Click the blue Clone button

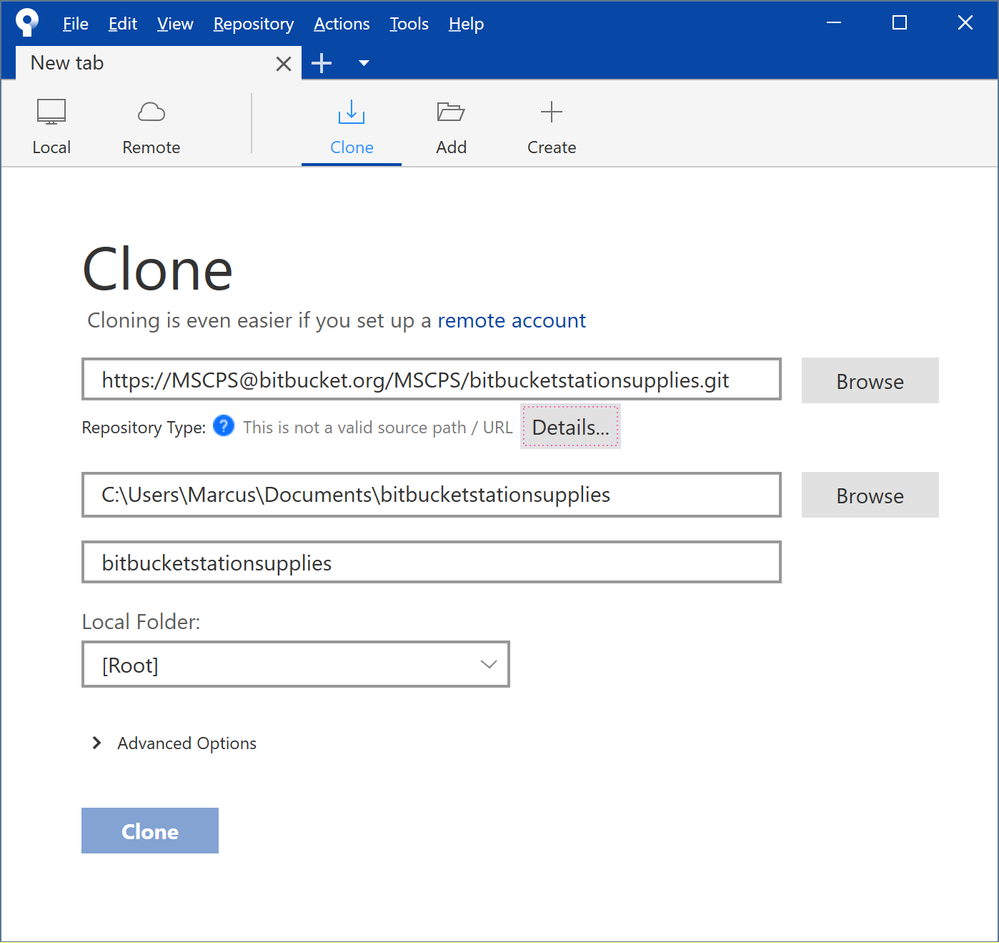(x=150, y=830)
